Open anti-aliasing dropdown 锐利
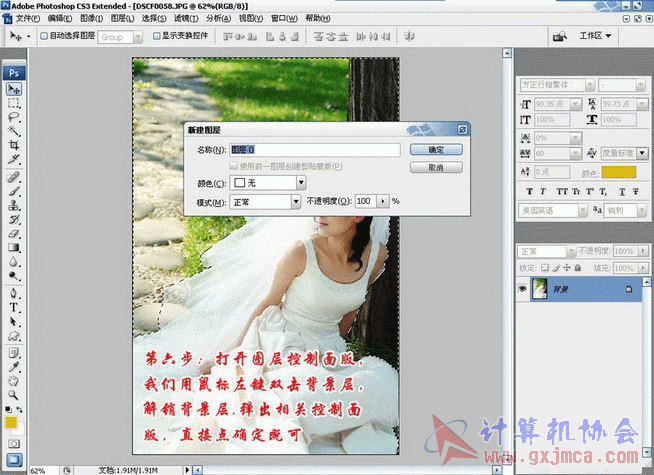This screenshot has height=475, width=654. pyautogui.click(x=642, y=211)
